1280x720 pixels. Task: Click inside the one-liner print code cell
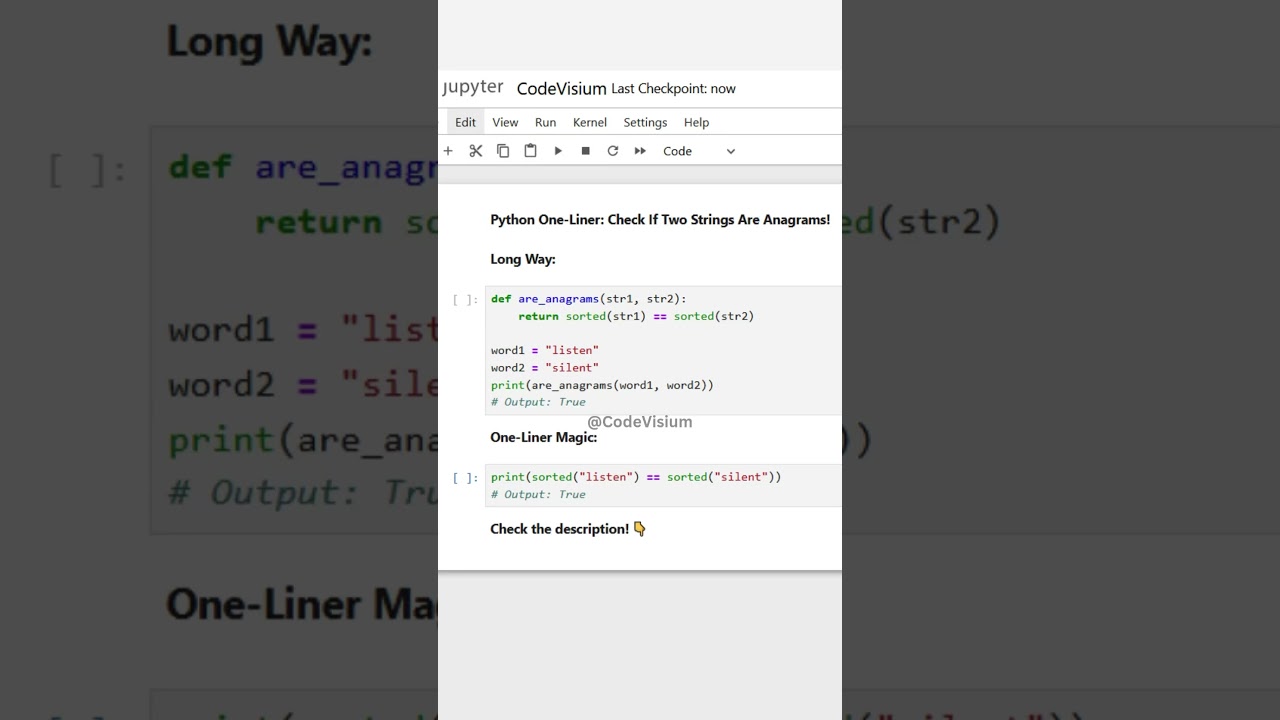664,485
